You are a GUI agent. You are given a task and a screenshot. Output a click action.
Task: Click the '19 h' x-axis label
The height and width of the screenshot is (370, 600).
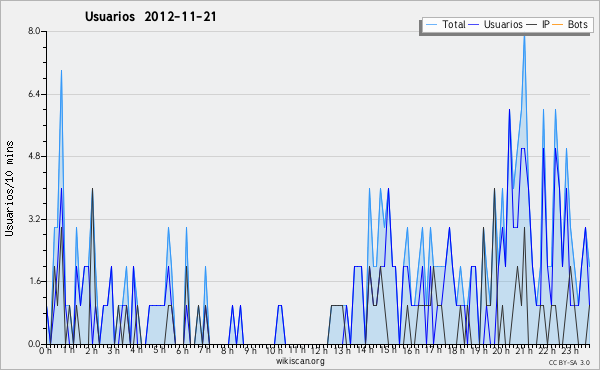(x=478, y=351)
